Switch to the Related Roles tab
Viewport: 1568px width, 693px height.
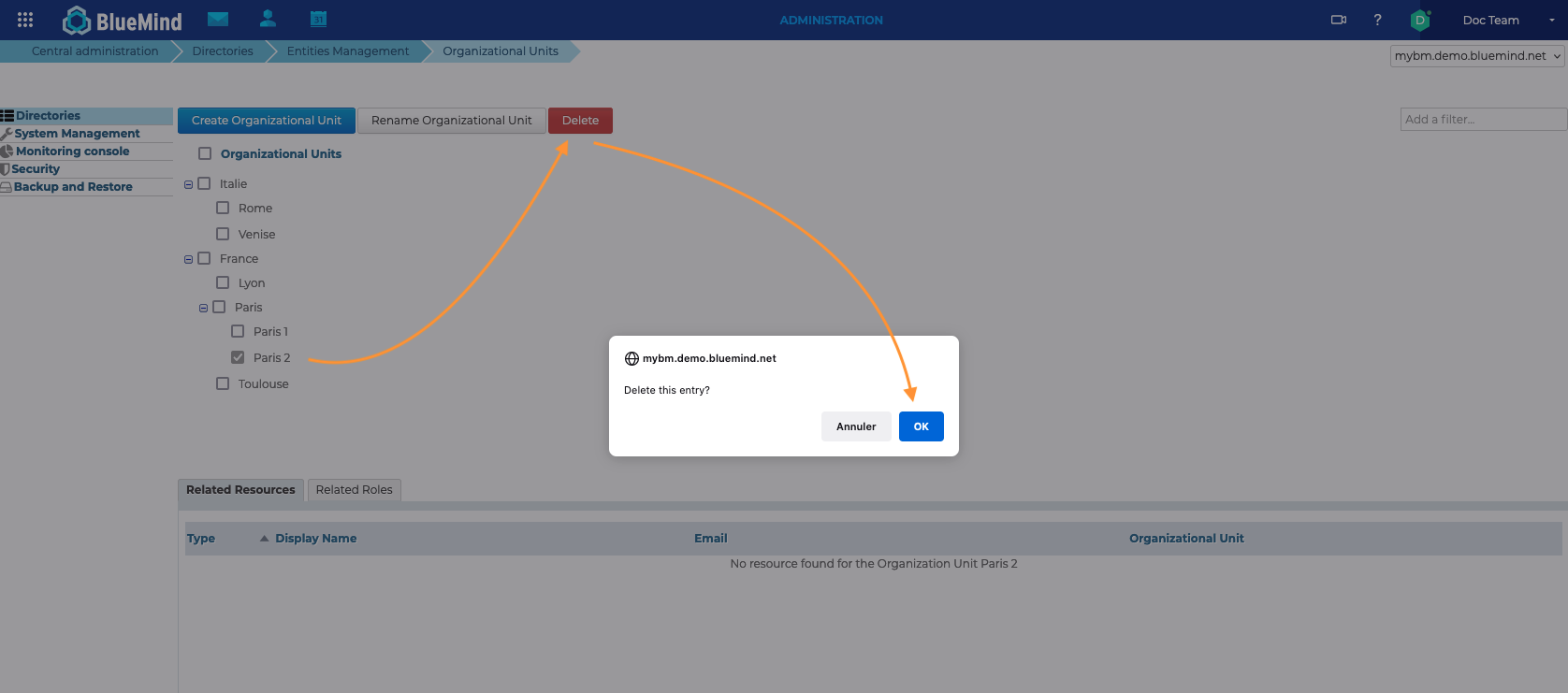354,489
